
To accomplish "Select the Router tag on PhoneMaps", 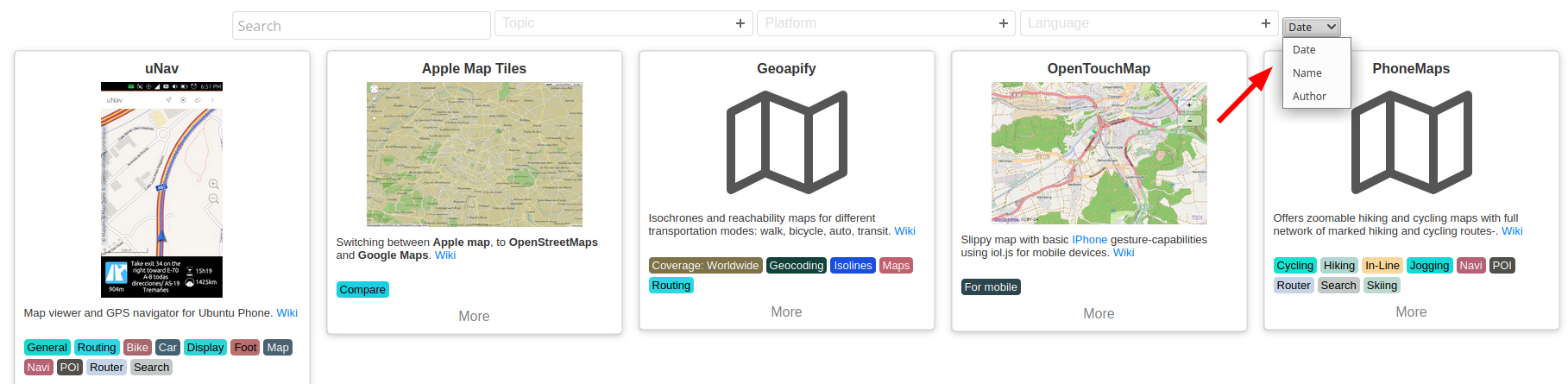I will [1294, 286].
